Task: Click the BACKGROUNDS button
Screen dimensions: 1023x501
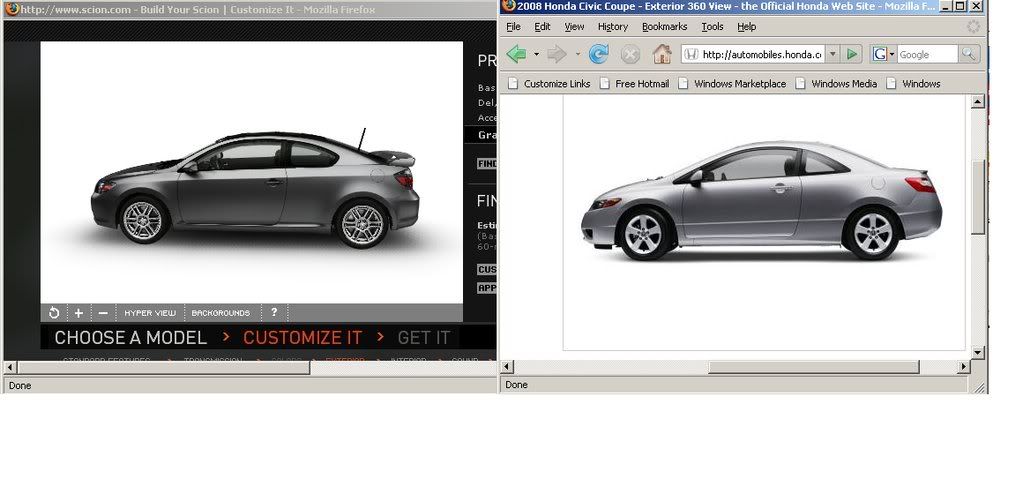Action: (x=220, y=313)
